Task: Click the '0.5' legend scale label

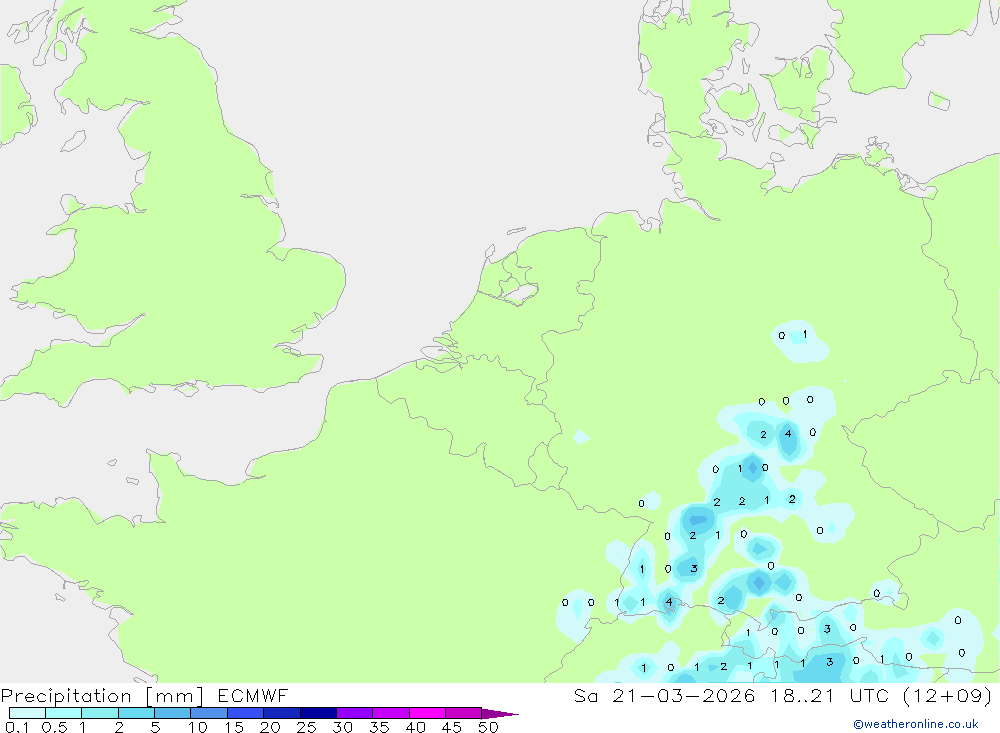Action: tap(54, 727)
